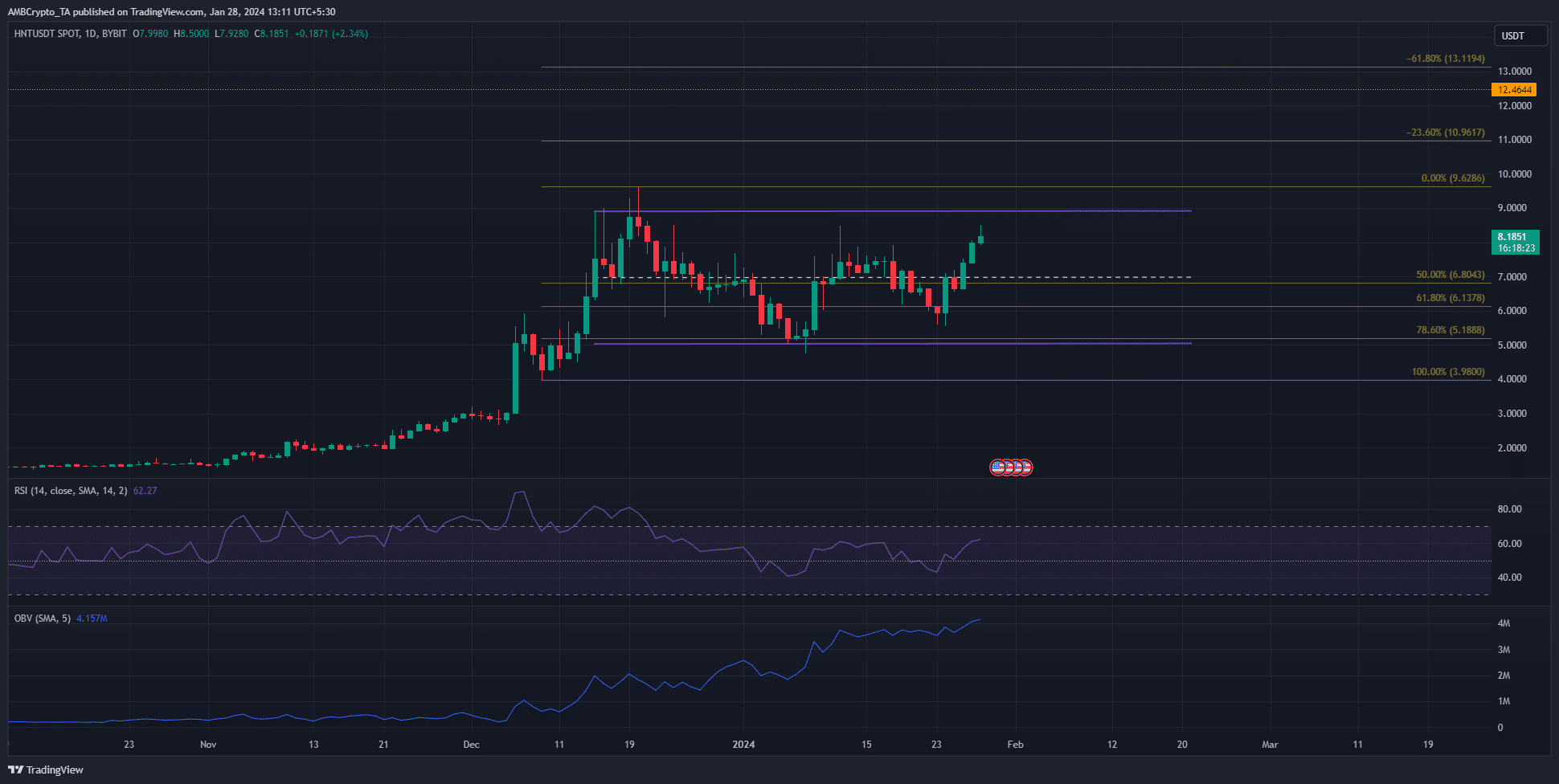Open the USDT currency selector

click(1520, 35)
